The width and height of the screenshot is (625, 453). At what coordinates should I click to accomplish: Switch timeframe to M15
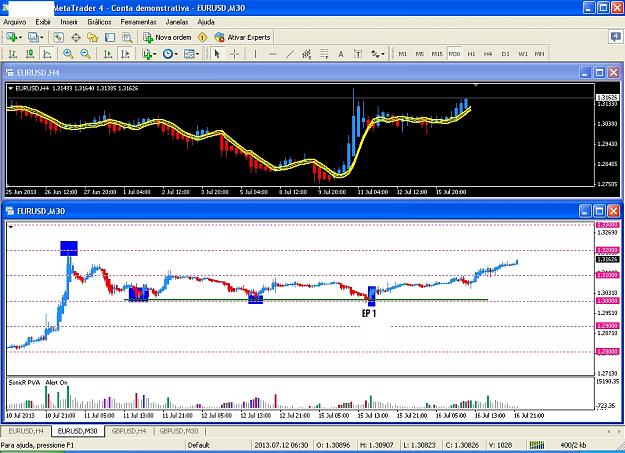coord(437,54)
